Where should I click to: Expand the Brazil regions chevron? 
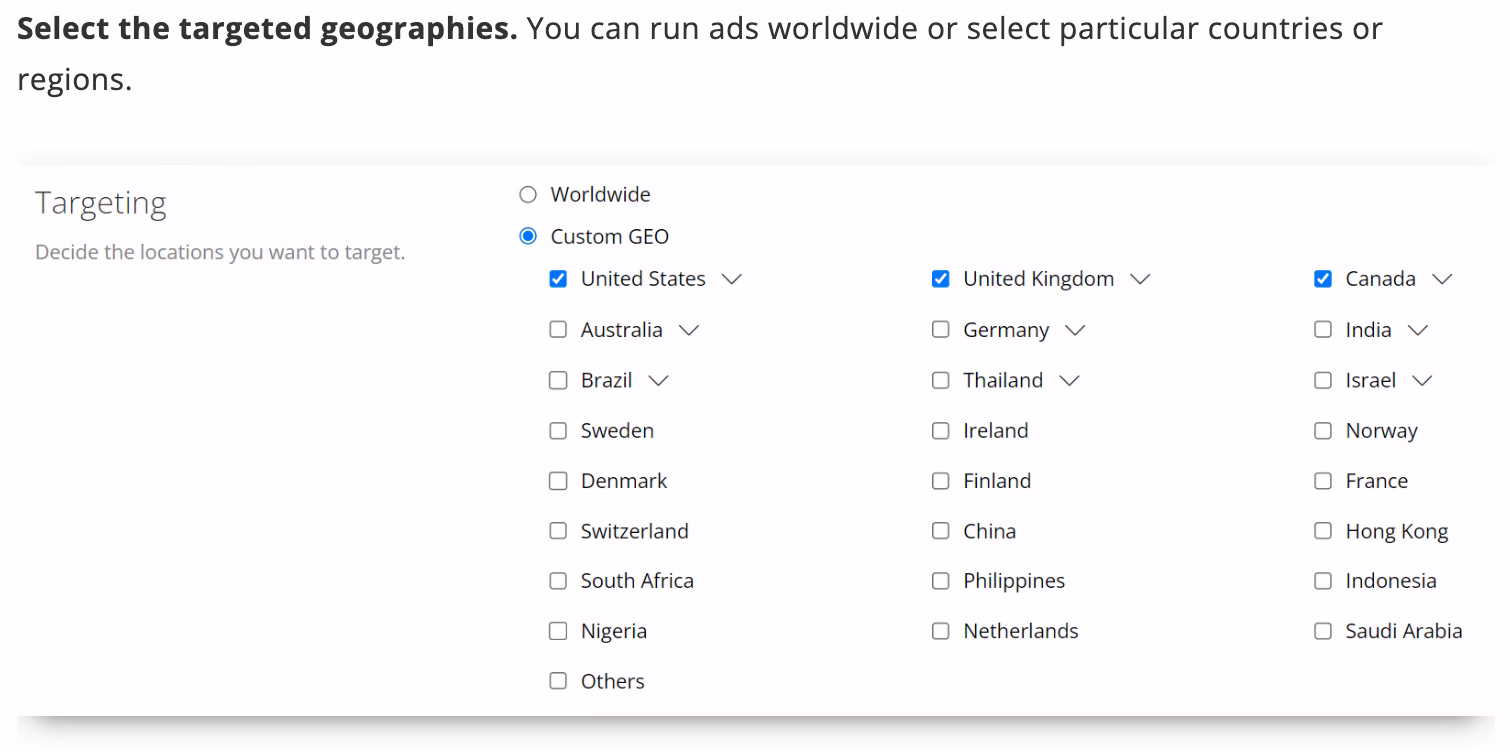[658, 380]
